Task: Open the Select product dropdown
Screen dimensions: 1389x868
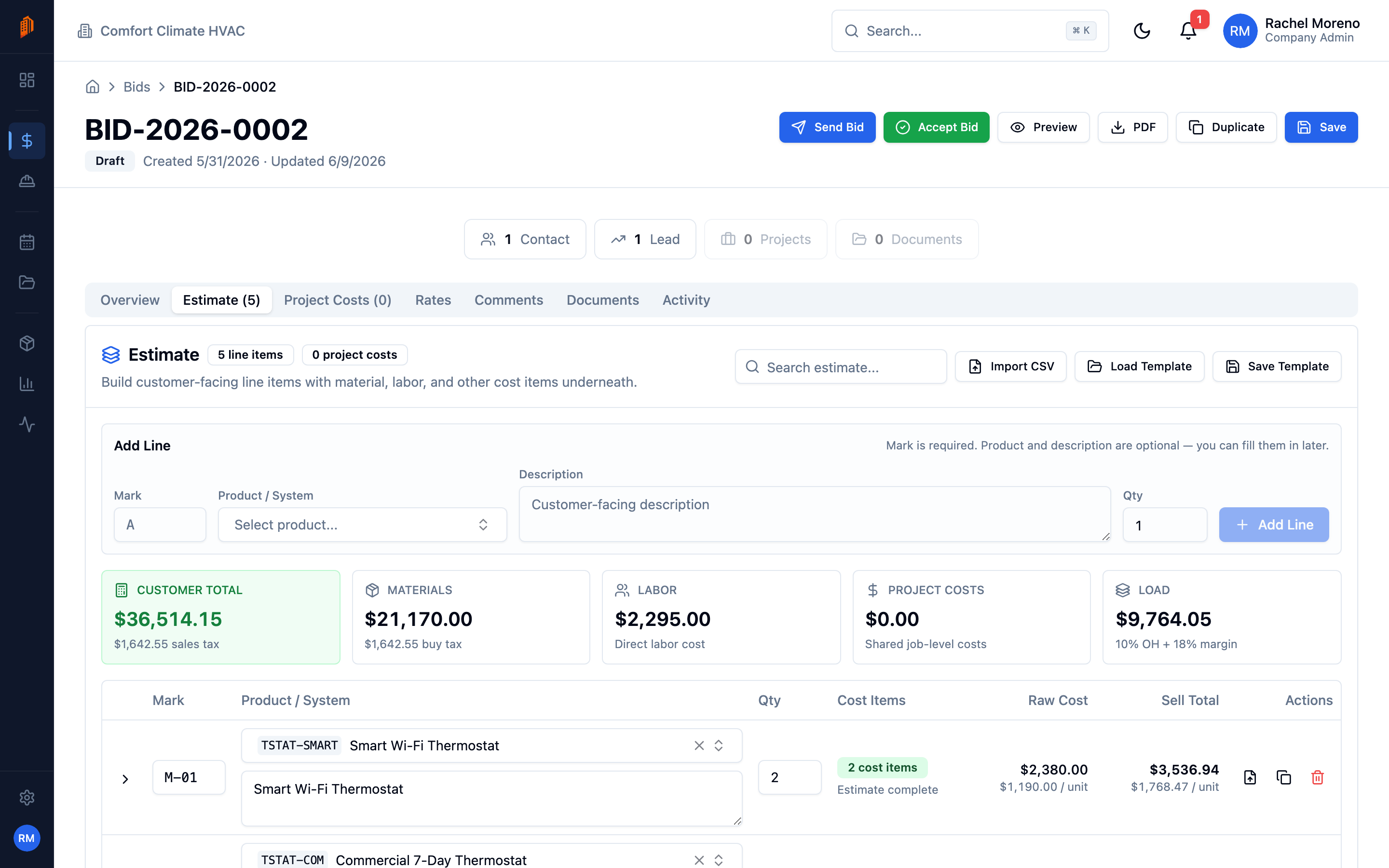Action: [362, 524]
